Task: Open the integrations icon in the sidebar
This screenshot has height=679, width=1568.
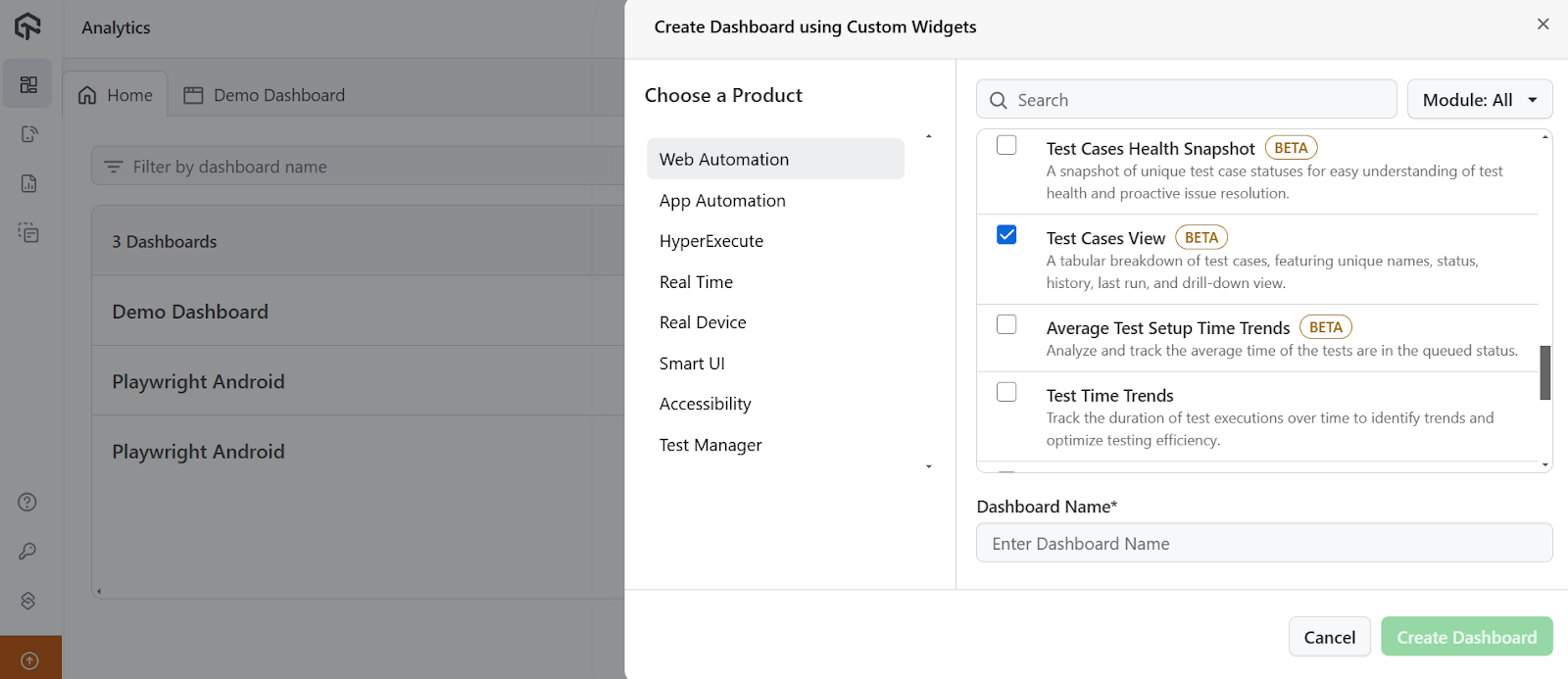Action: 27,601
